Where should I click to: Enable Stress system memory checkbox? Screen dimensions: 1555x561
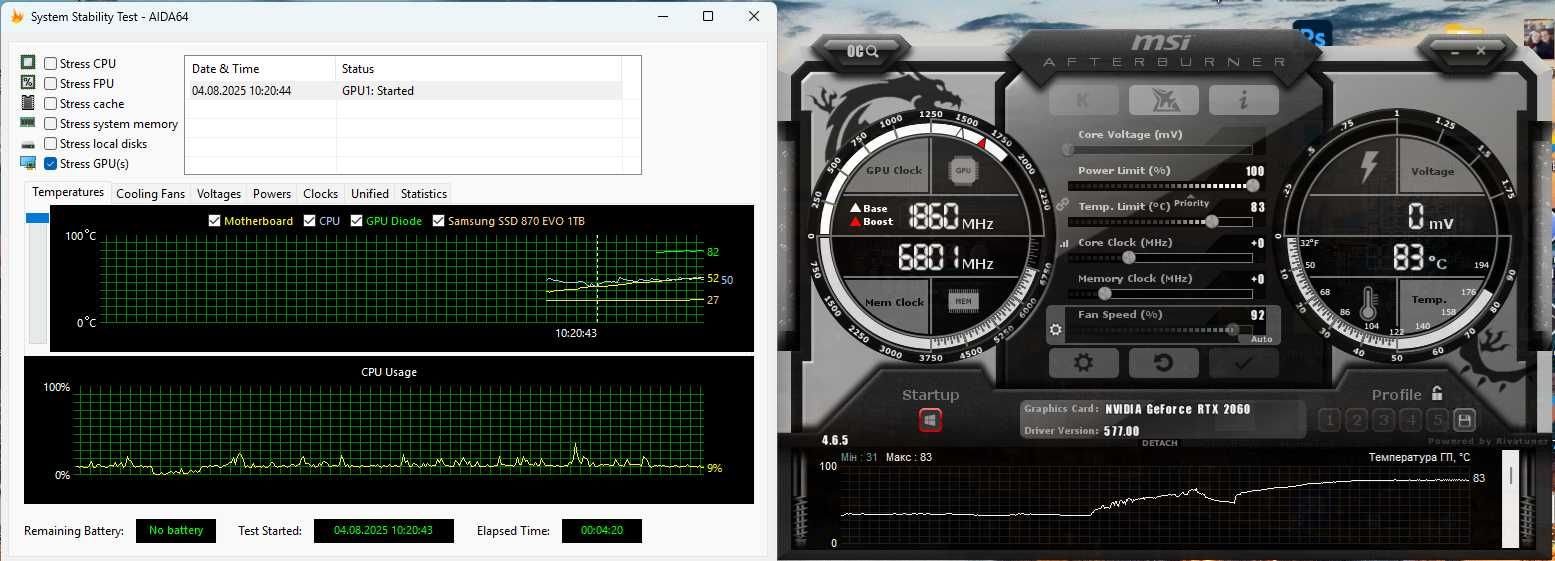[x=51, y=124]
